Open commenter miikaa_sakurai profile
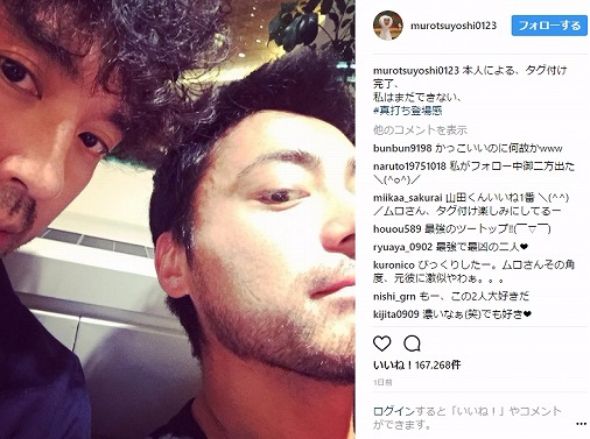This screenshot has height=439, width=590. [x=408, y=198]
